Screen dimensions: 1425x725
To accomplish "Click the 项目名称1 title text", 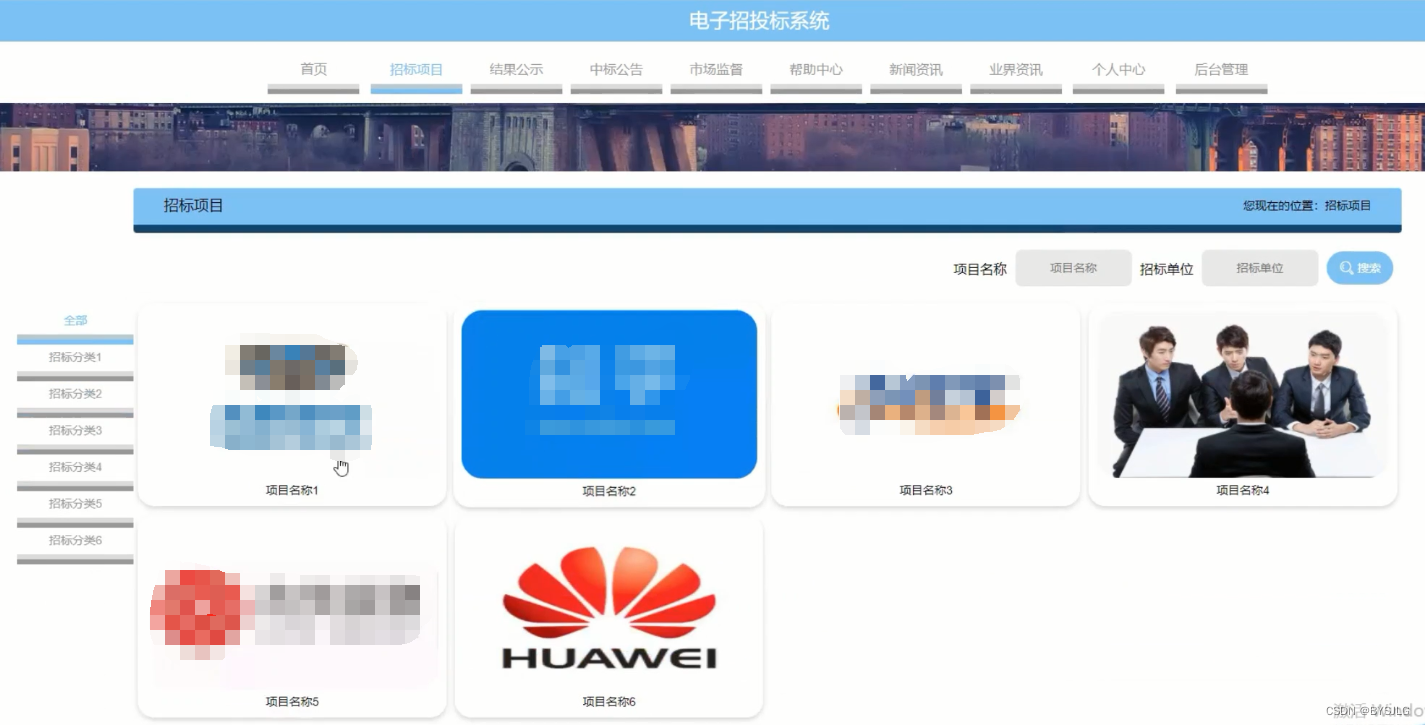I will pos(292,491).
